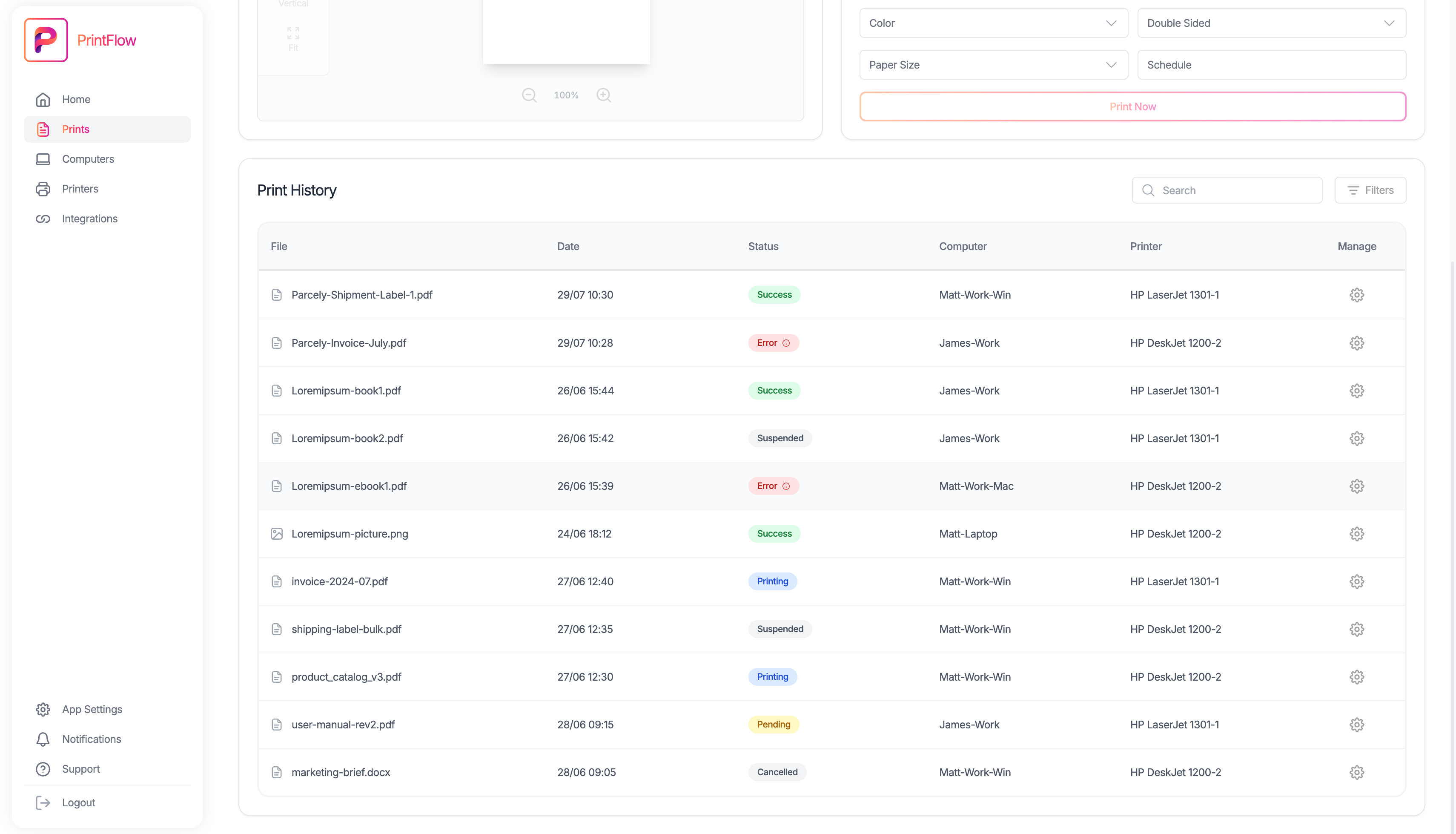1456x834 pixels.
Task: Click the file icon beside Loremipsum-book1.pdf
Action: coord(276,391)
